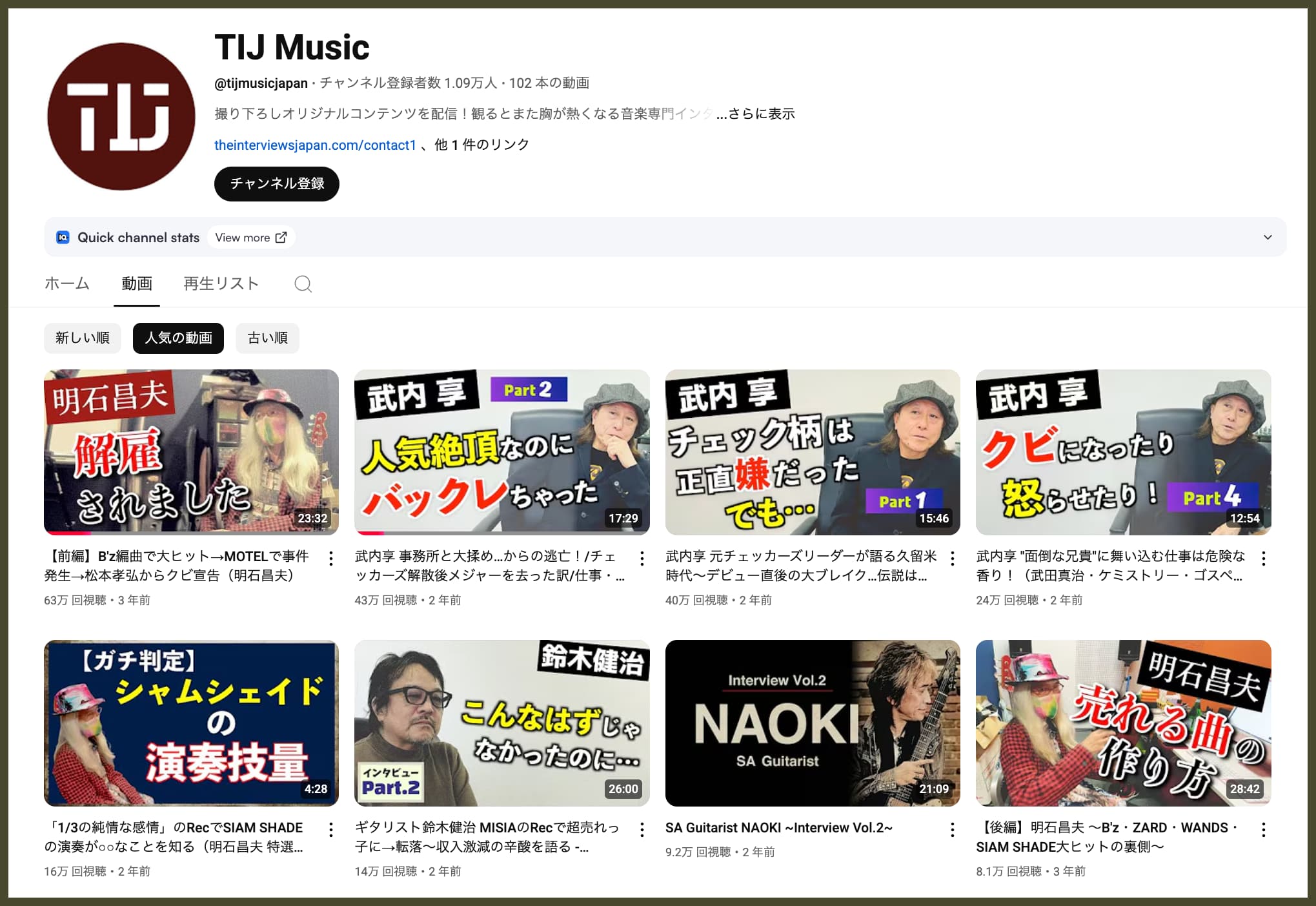Open the theinterviewsjapan.com contact link

click(315, 145)
